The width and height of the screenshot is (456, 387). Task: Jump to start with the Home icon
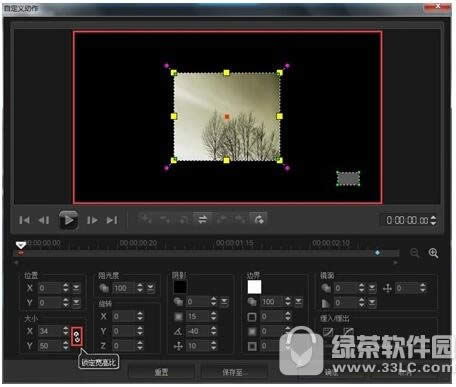pyautogui.click(x=24, y=220)
